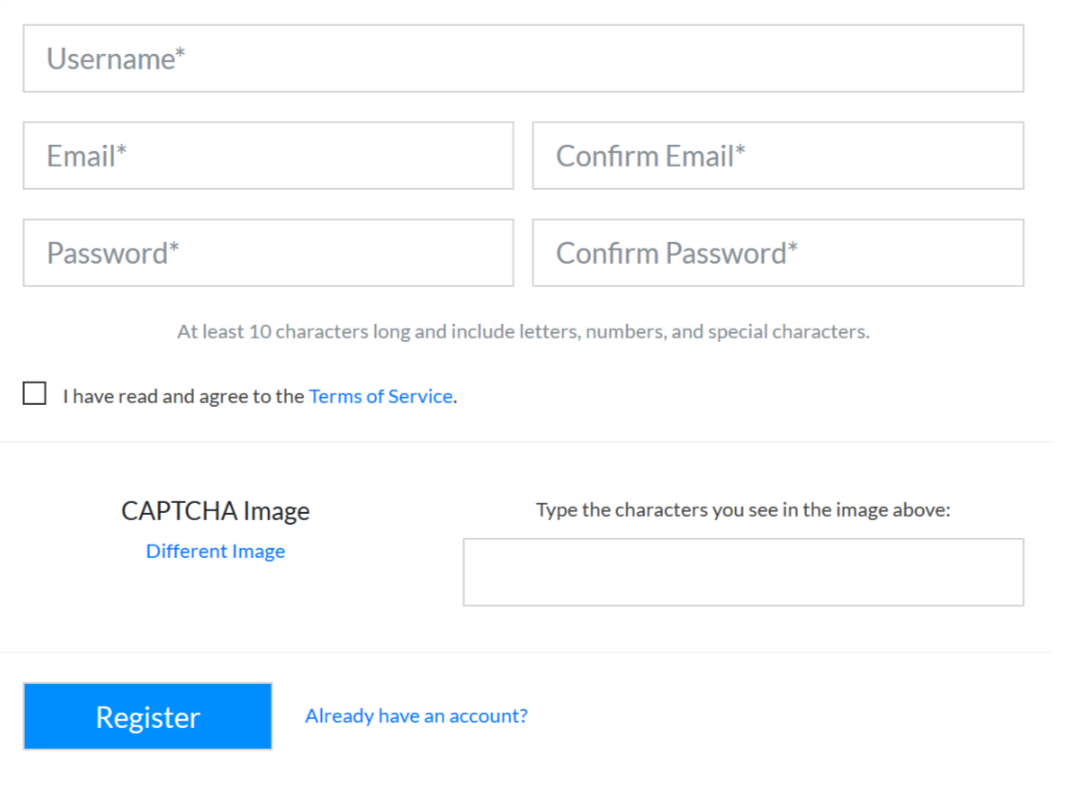Request a Different Image for the CAPTCHA
1084x805 pixels.
click(215, 551)
